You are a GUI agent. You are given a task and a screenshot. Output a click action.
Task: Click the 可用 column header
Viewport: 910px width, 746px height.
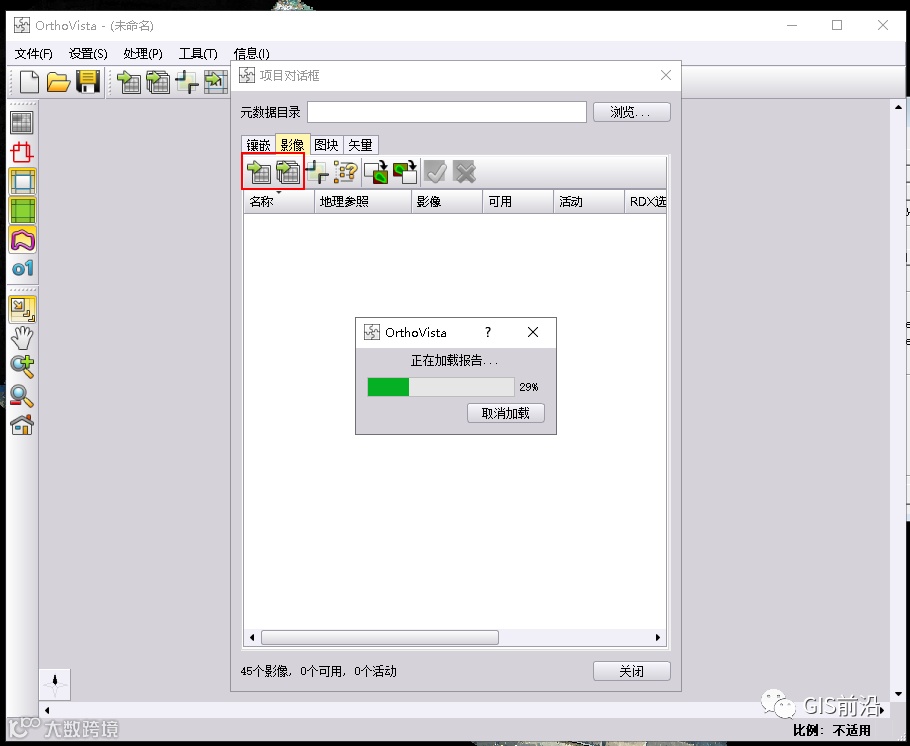tap(518, 201)
